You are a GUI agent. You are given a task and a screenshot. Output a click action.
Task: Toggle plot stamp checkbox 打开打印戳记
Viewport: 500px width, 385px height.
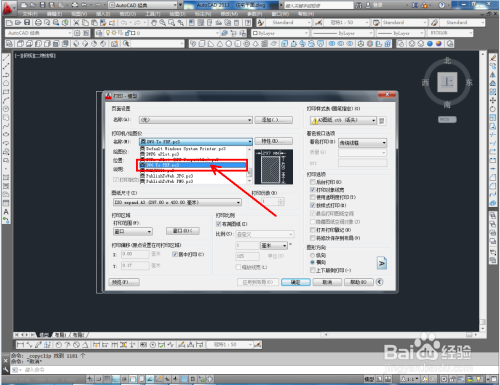click(313, 230)
